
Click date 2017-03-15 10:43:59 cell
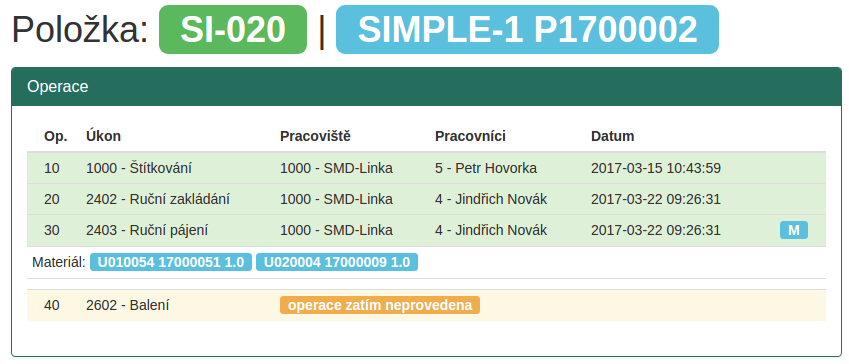click(x=656, y=168)
